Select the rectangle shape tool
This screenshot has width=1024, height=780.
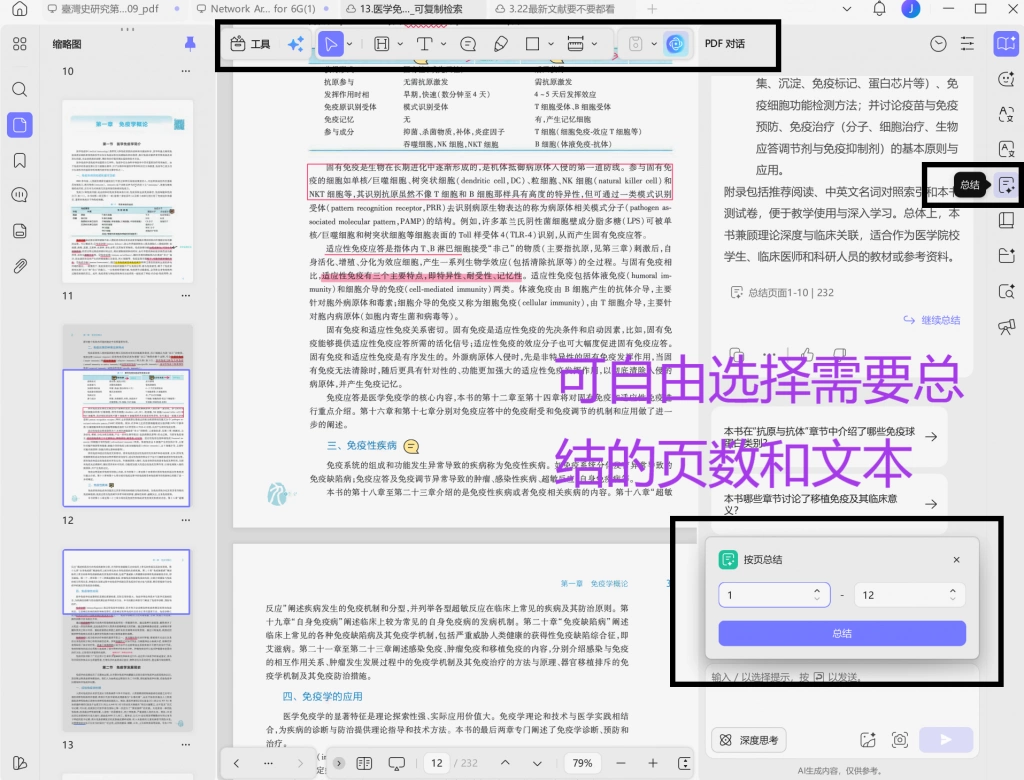(532, 44)
